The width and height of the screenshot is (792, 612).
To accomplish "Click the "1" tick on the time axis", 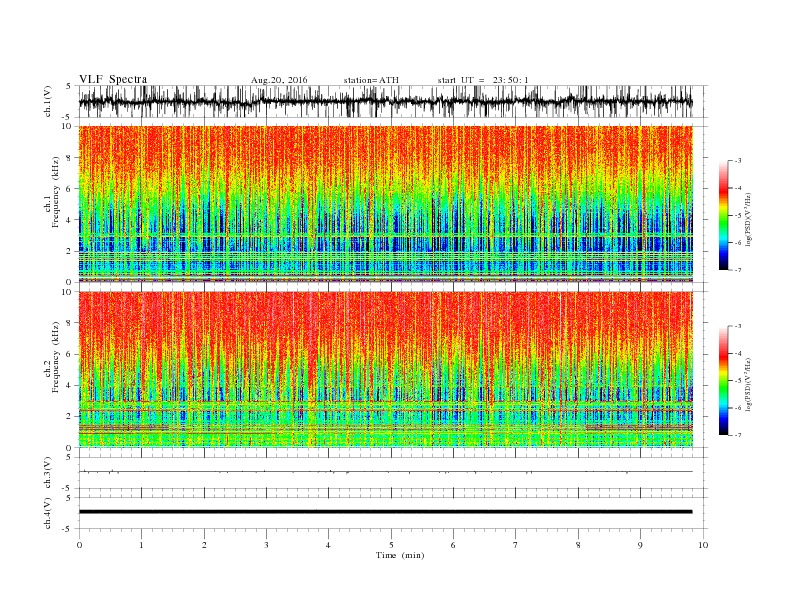I will pyautogui.click(x=141, y=545).
